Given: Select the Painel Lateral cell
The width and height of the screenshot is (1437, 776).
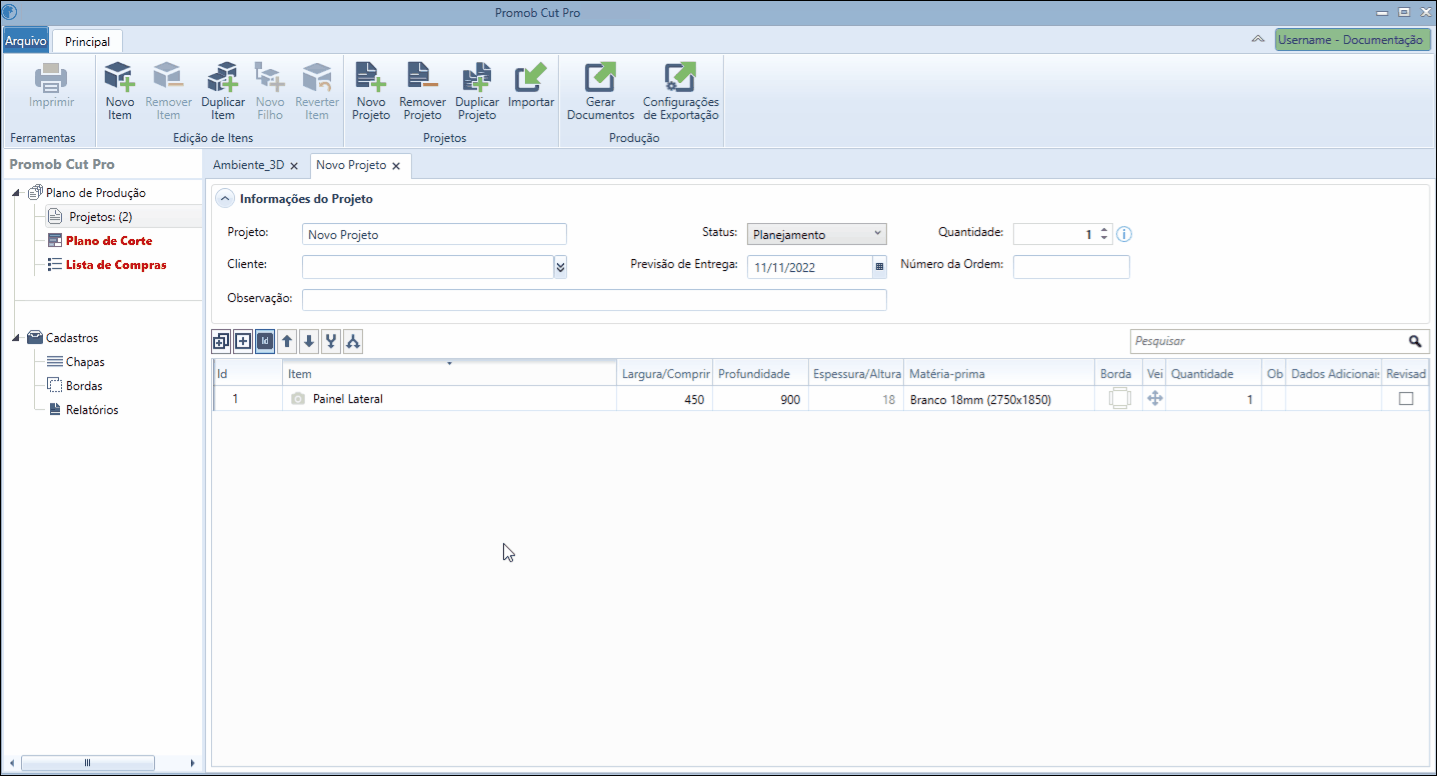Looking at the screenshot, I should pyautogui.click(x=449, y=399).
